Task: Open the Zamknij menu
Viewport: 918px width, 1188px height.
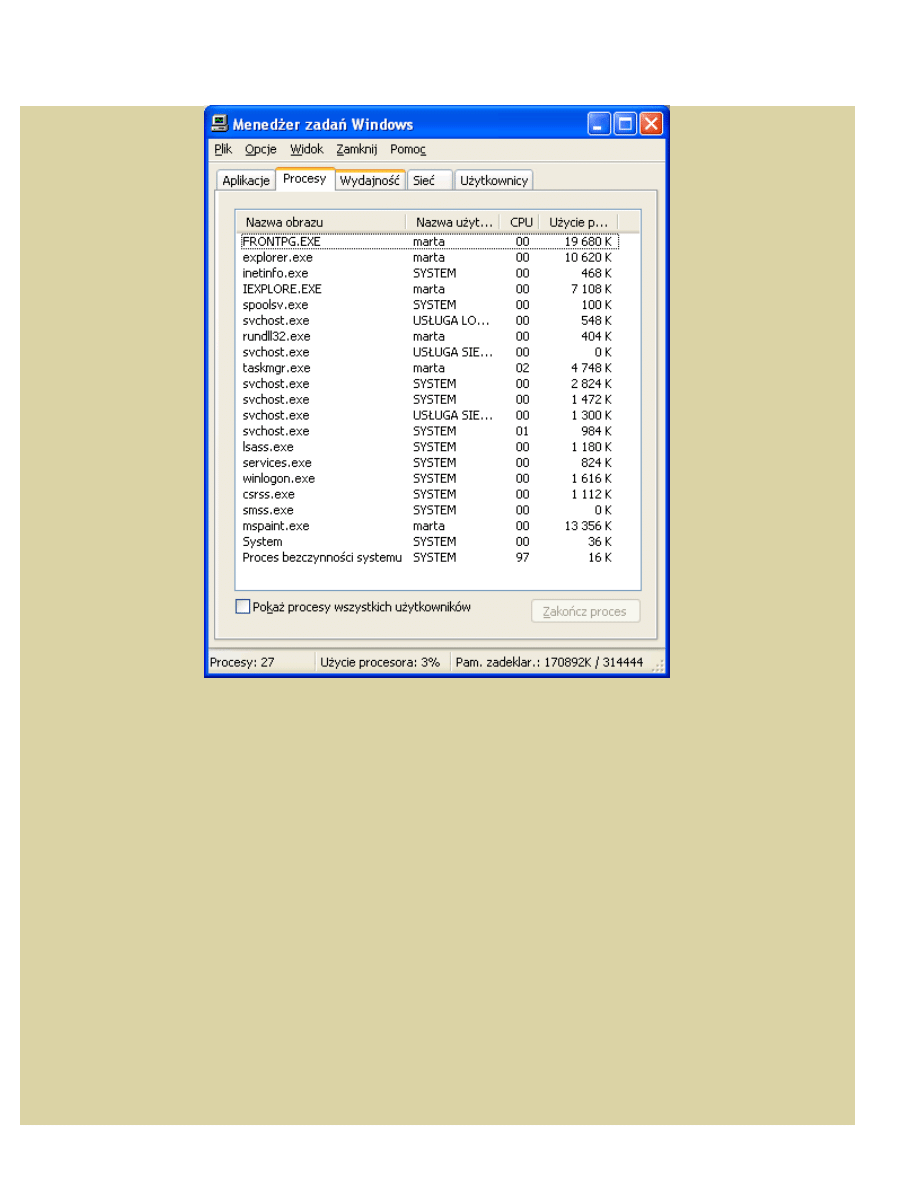Action: click(356, 149)
